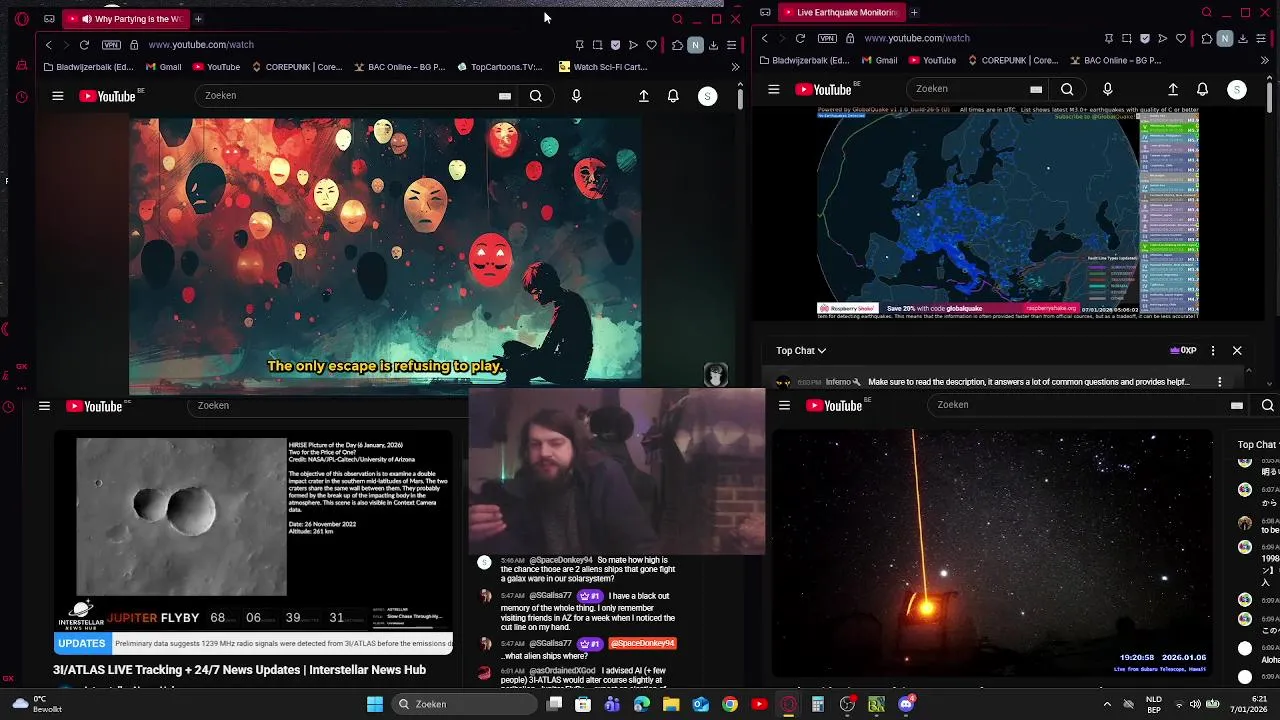Open Top Chat dropdown in earthquake stream

801,351
